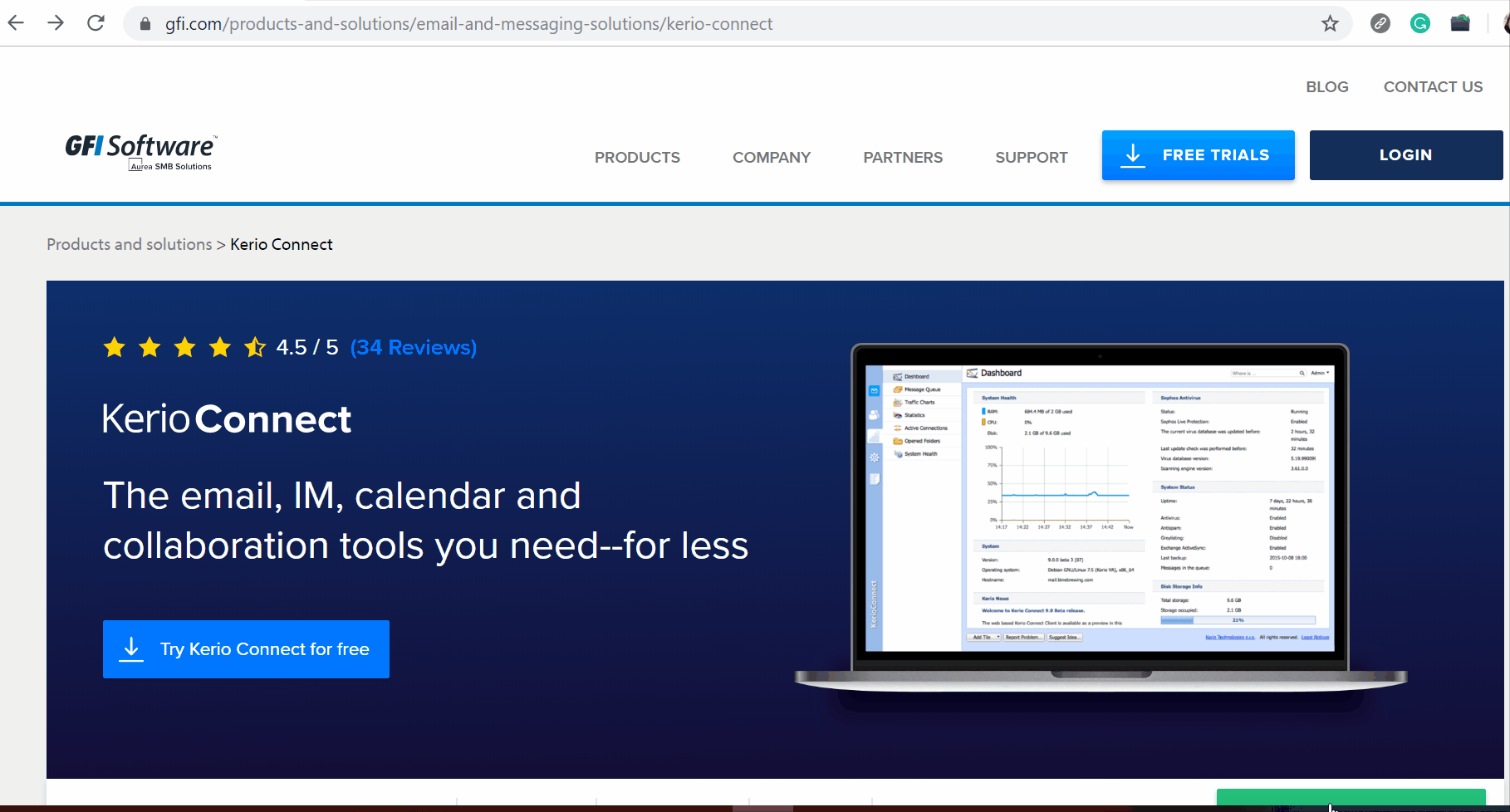Click the browser forward arrow

click(56, 23)
